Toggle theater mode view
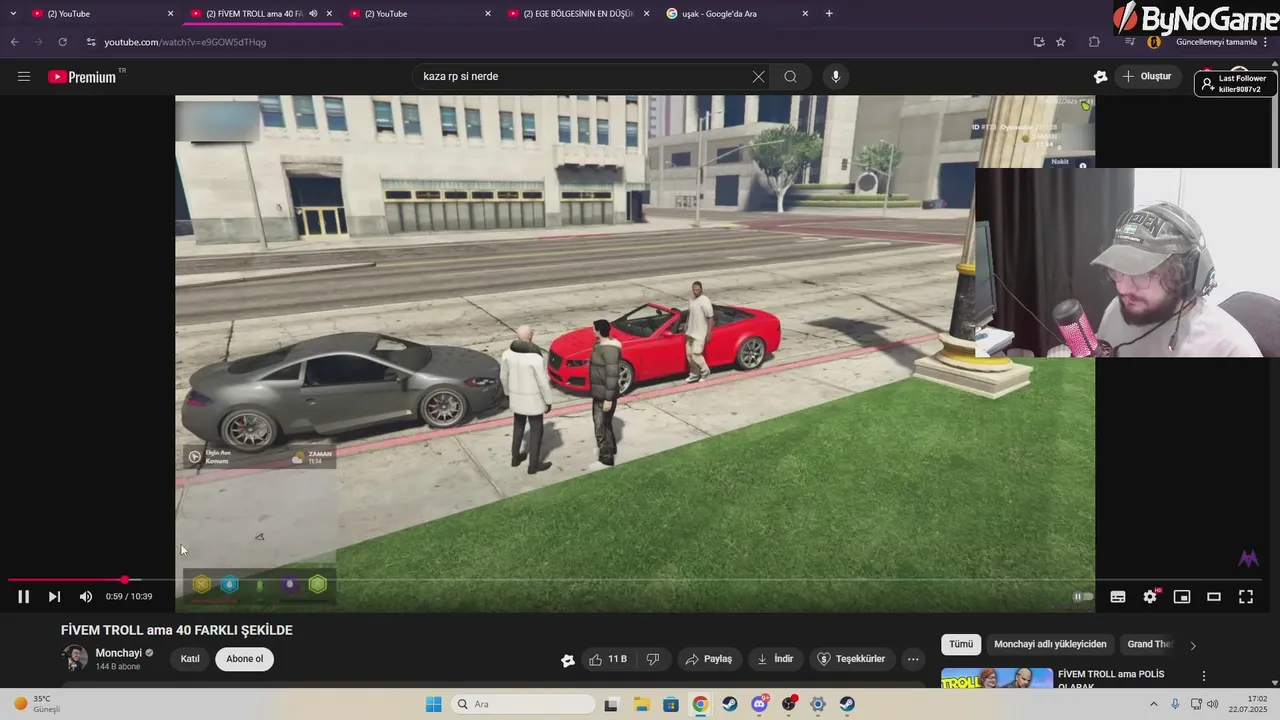This screenshot has height=720, width=1280. (x=1214, y=597)
